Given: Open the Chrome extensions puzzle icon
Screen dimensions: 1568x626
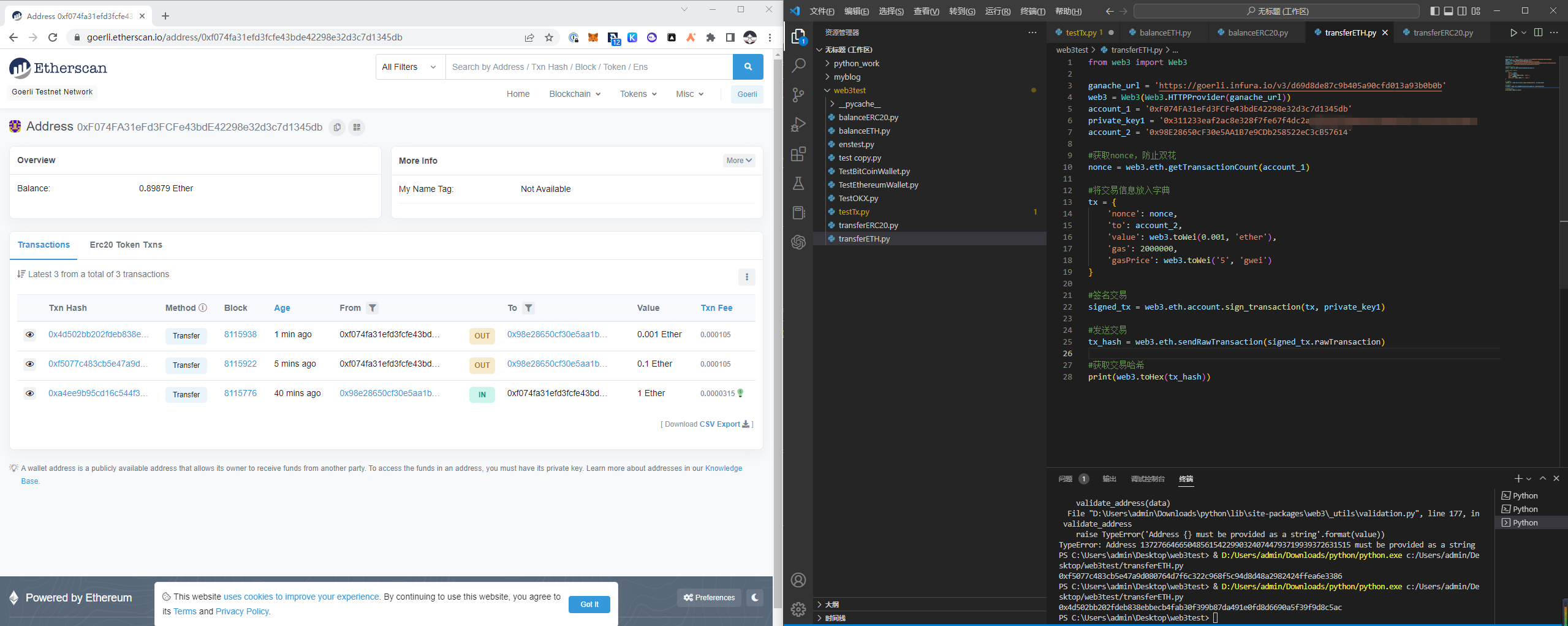Looking at the screenshot, I should pyautogui.click(x=710, y=37).
